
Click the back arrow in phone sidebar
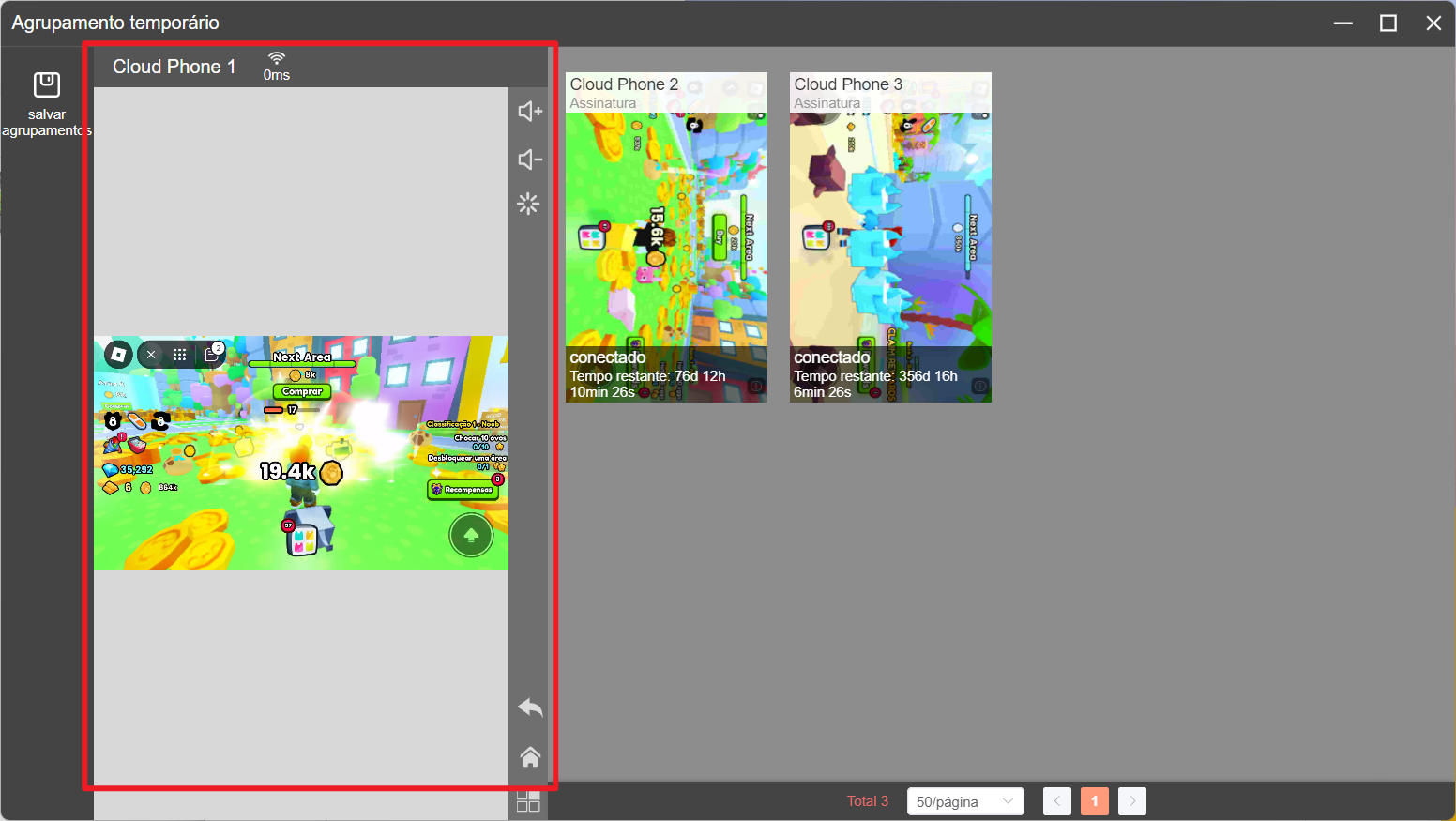(530, 707)
